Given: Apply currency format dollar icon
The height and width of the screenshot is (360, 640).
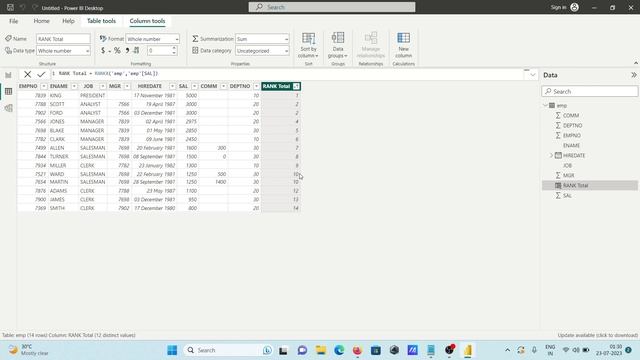Looking at the screenshot, I should coord(103,50).
